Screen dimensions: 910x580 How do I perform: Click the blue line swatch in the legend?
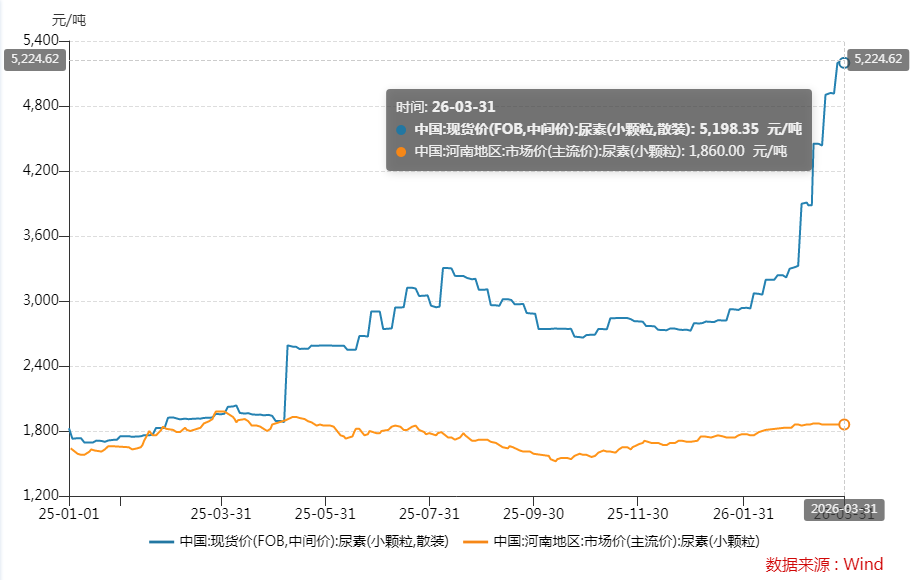pos(162,541)
